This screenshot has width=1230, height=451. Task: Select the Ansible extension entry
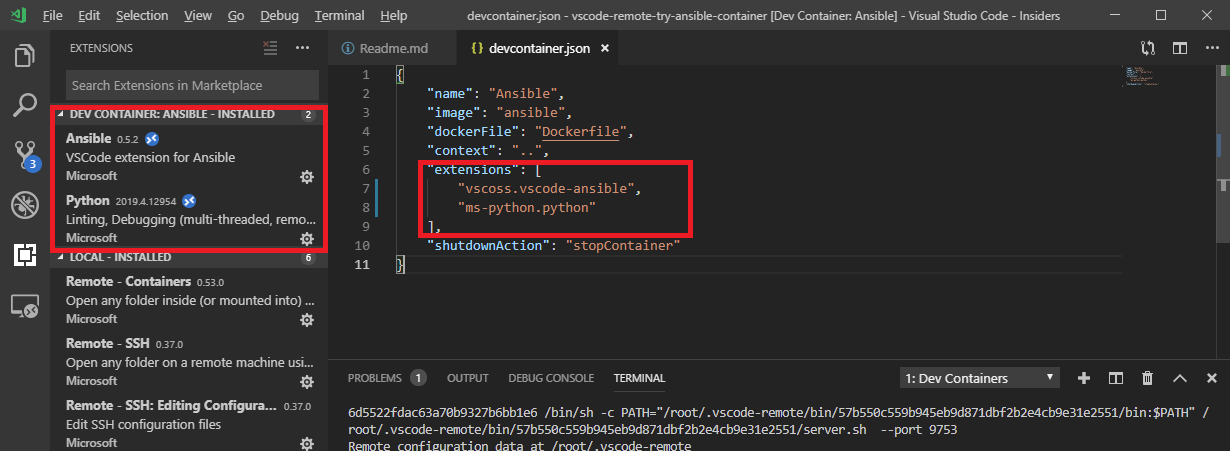click(190, 158)
